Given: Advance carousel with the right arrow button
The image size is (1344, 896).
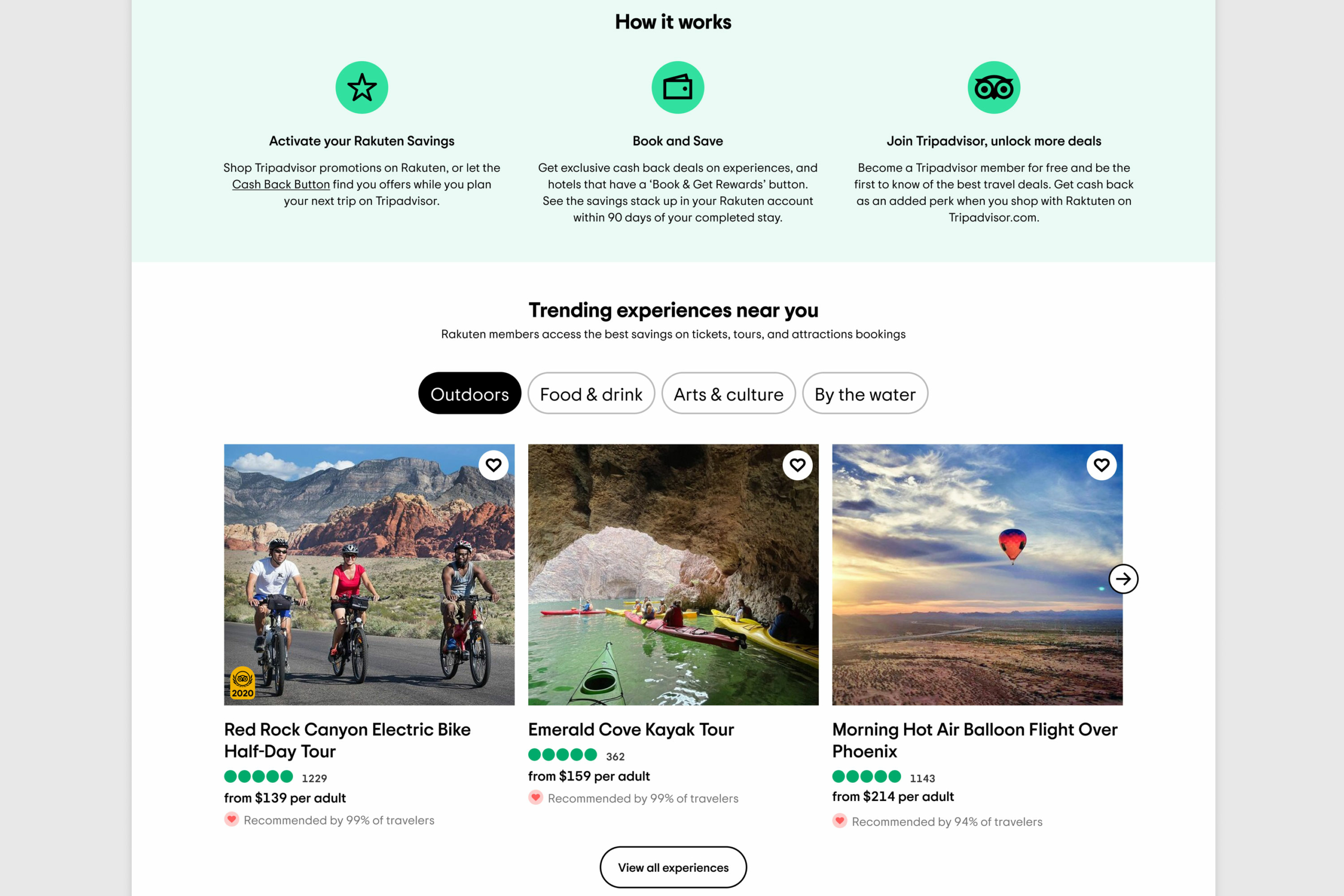Looking at the screenshot, I should pyautogui.click(x=1123, y=579).
